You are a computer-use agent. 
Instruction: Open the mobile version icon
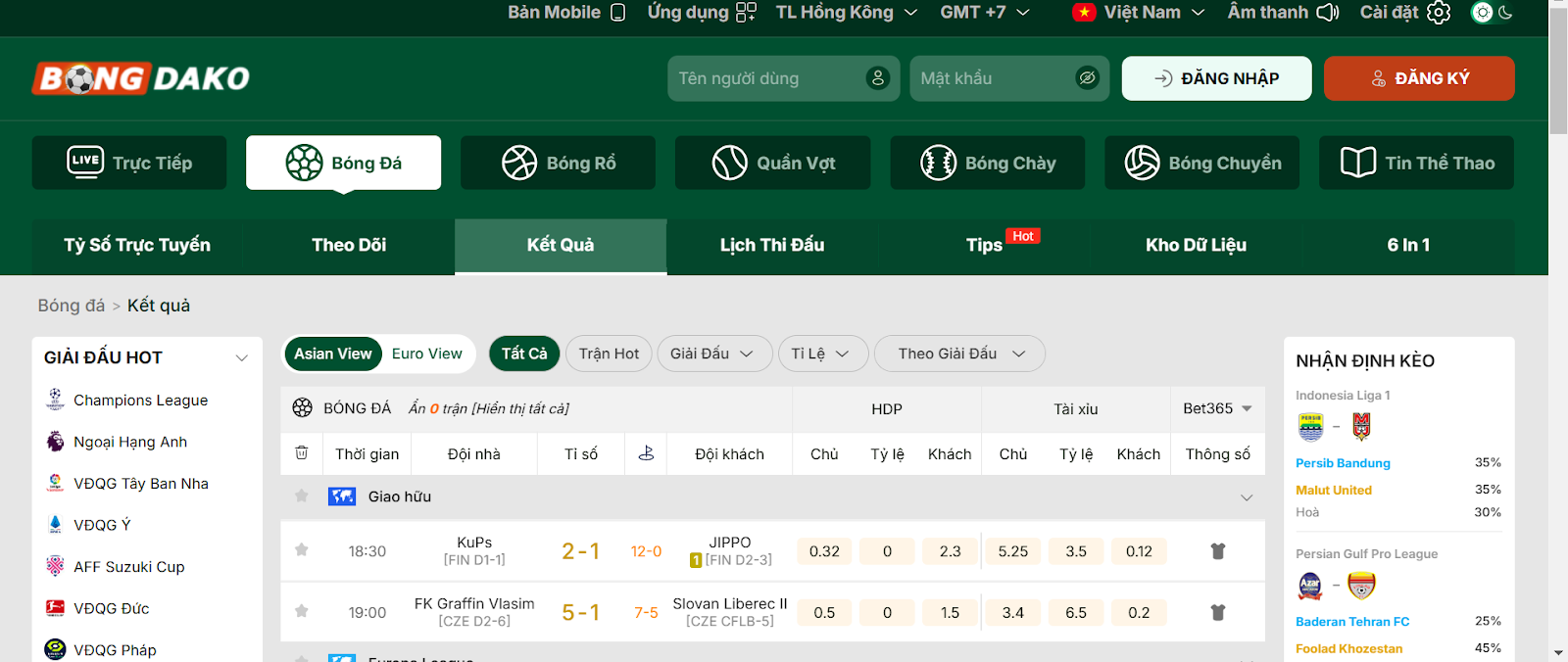[x=617, y=13]
